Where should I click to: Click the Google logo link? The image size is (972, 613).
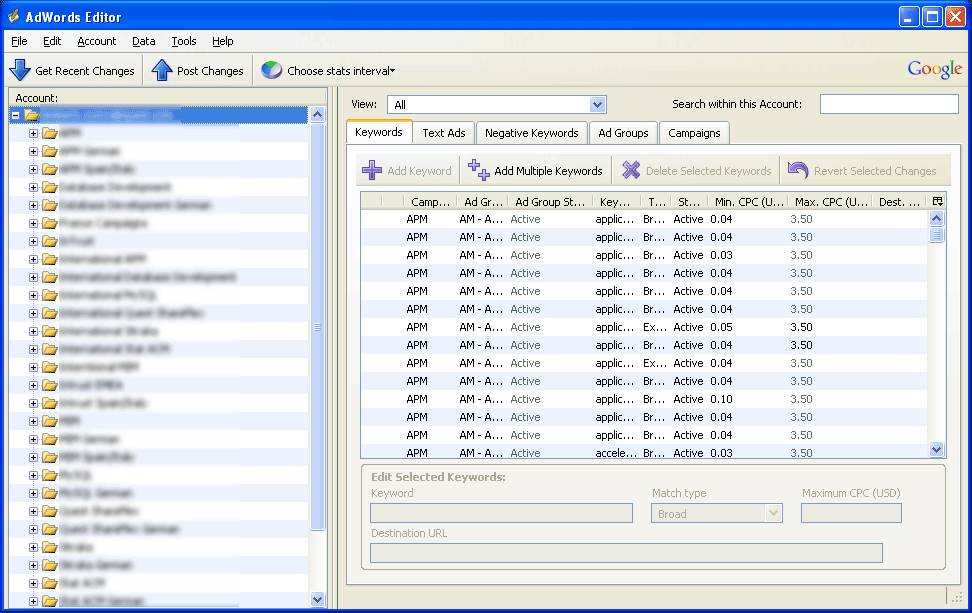tap(933, 69)
